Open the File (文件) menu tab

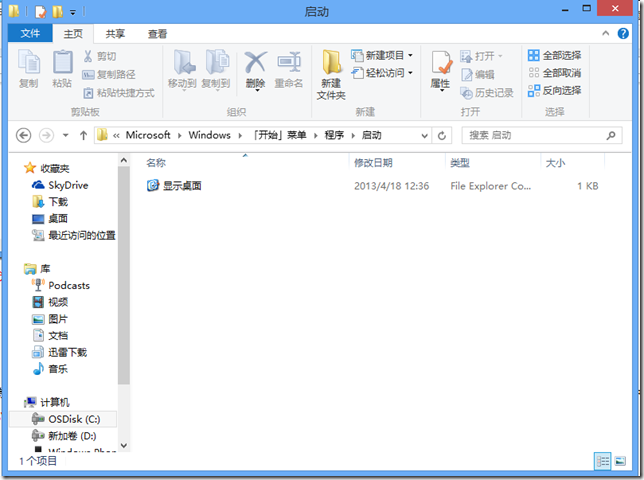[30, 33]
